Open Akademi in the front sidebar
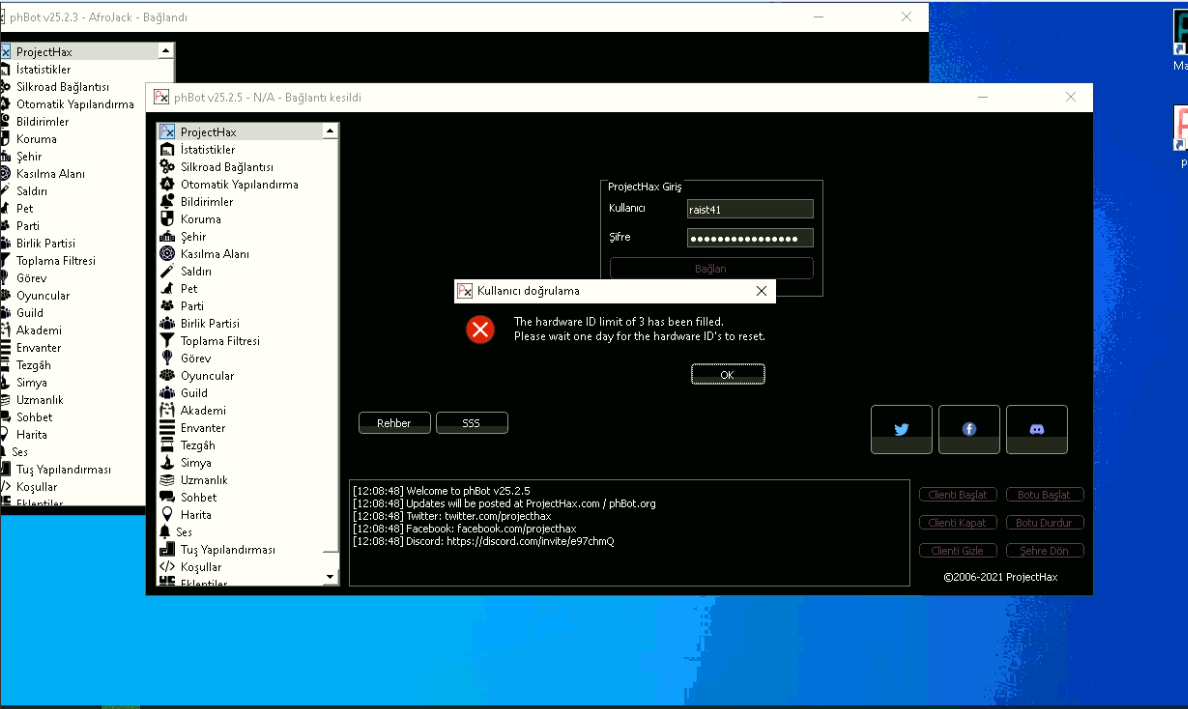Image resolution: width=1188 pixels, height=709 pixels. tap(203, 411)
